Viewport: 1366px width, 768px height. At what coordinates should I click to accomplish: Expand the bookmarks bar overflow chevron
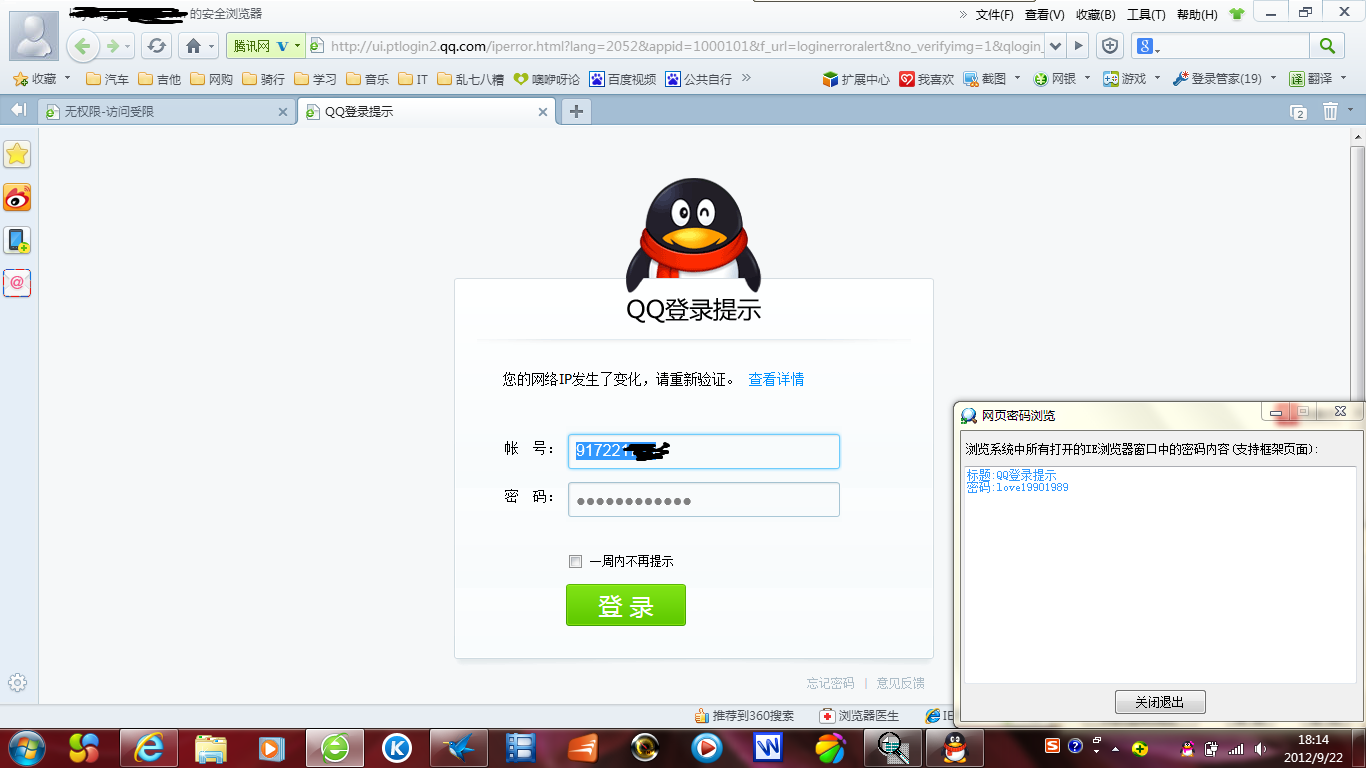pos(746,78)
